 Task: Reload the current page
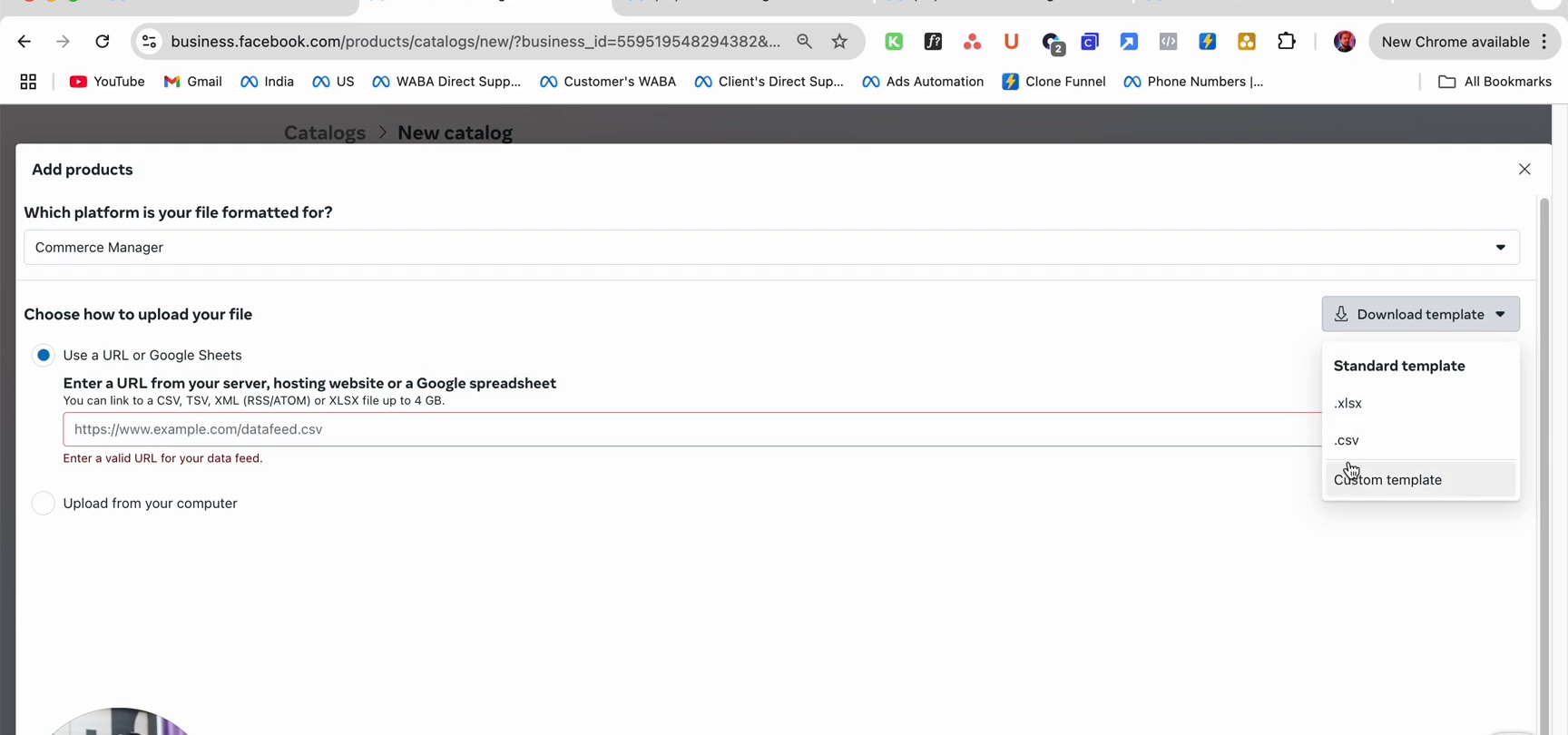tap(103, 42)
